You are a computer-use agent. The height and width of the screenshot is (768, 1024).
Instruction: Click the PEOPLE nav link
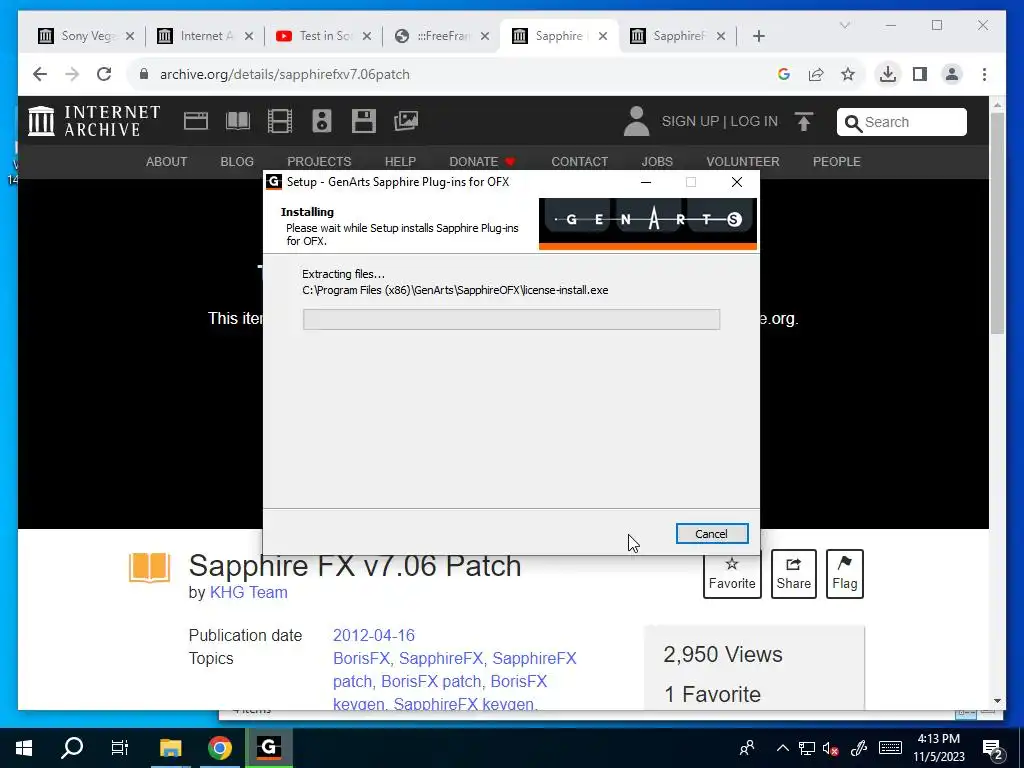[x=837, y=162]
